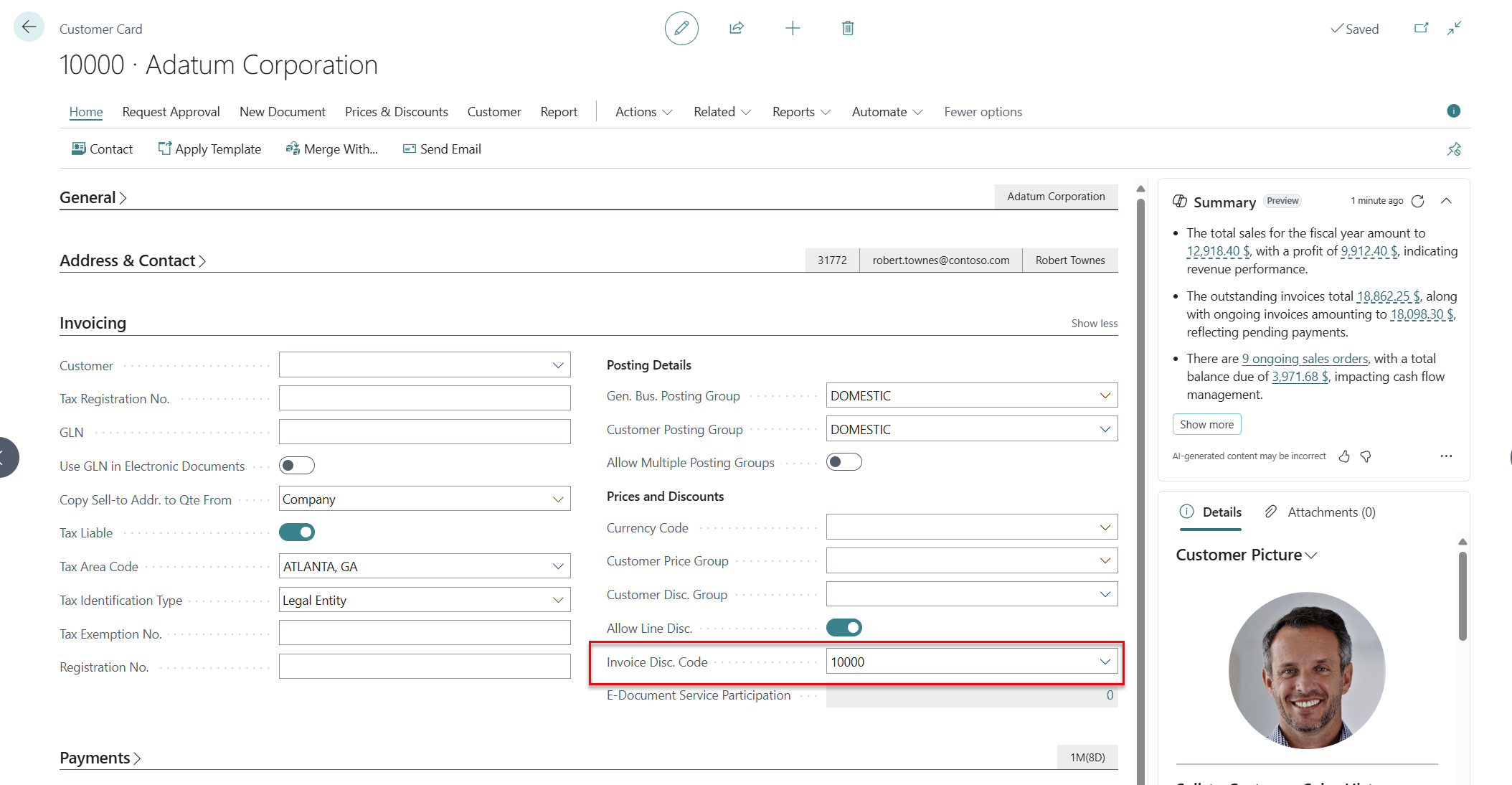Expand the General section
1512x785 pixels.
pos(93,197)
